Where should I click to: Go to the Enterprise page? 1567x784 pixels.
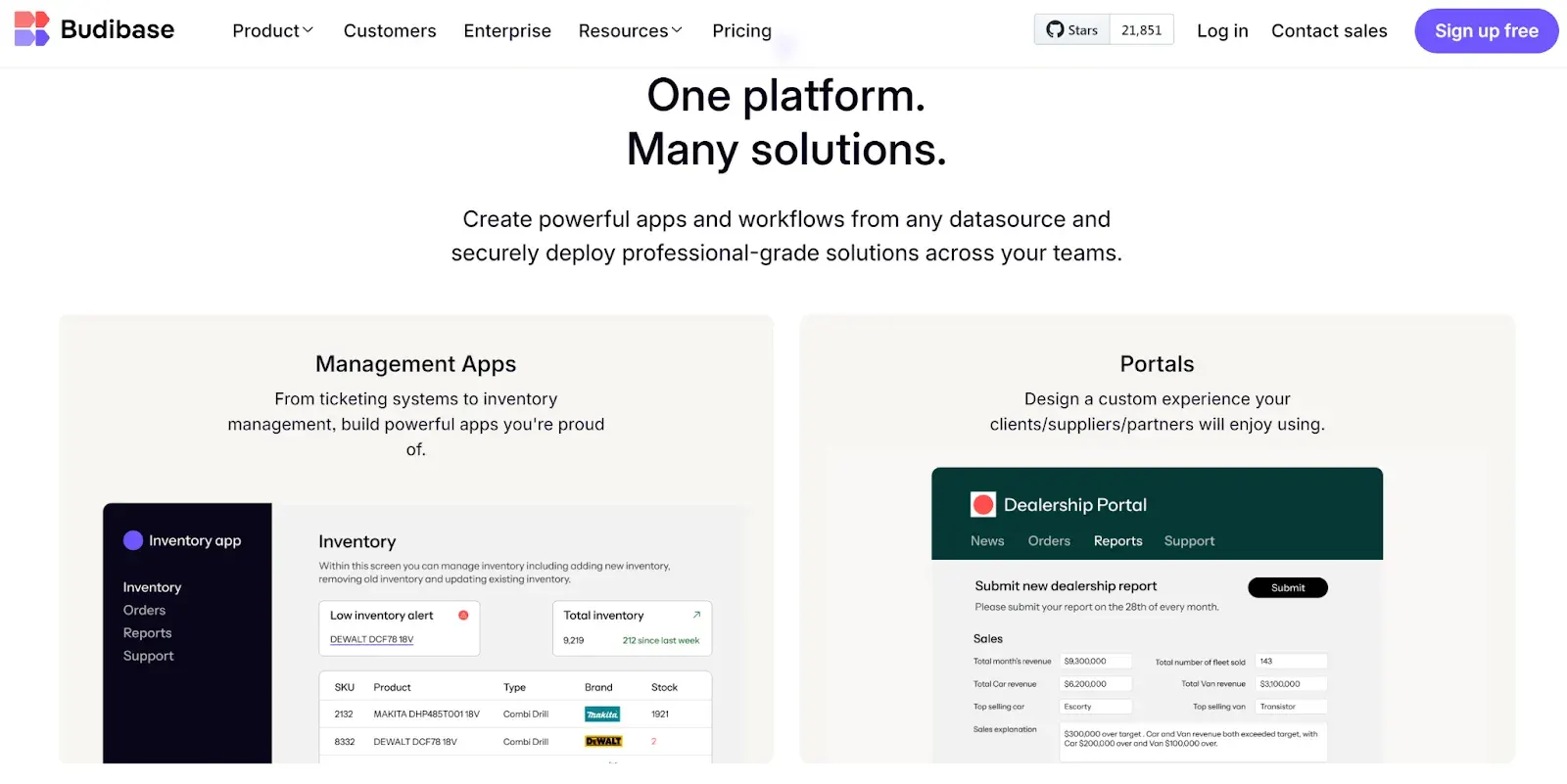point(507,30)
